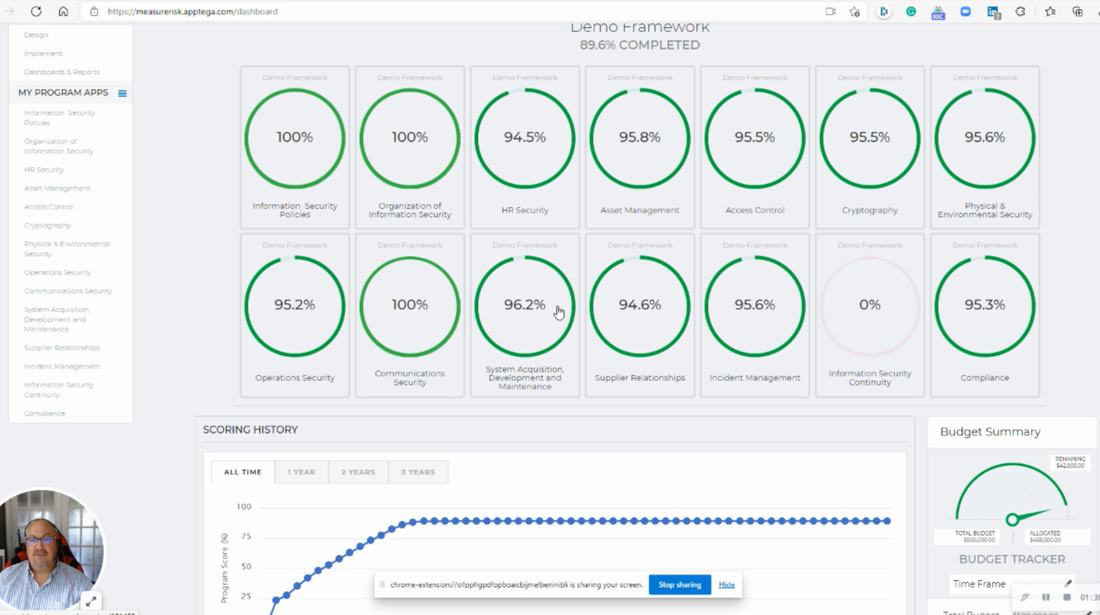Open the browser extensions puzzle icon

pos(1020,12)
